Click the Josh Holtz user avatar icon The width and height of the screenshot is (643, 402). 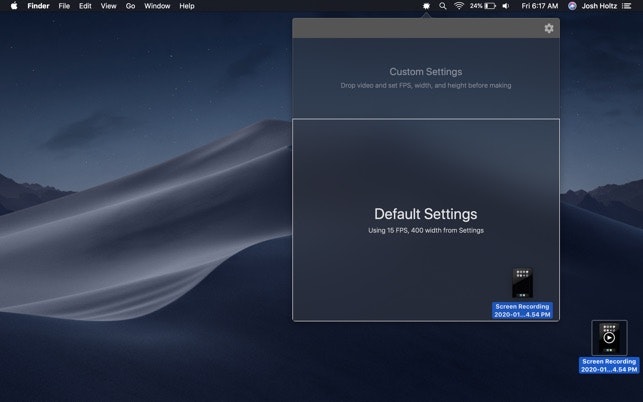(572, 6)
